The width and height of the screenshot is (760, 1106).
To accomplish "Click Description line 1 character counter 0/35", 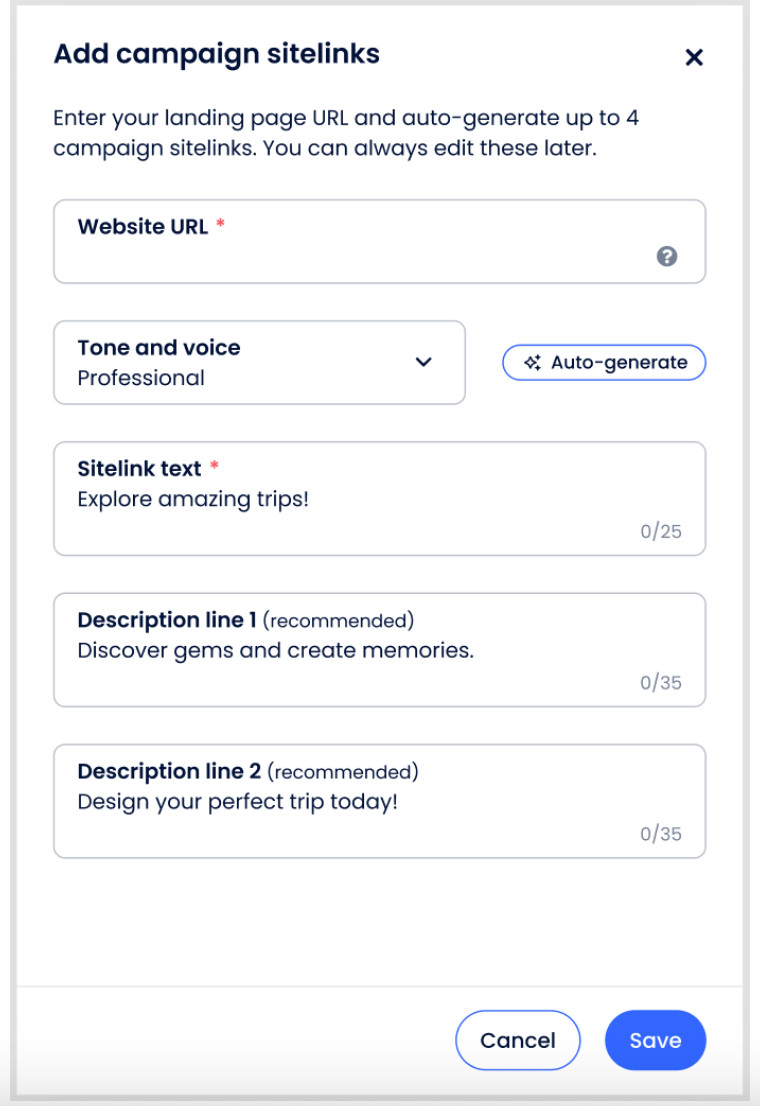I will [x=661, y=683].
